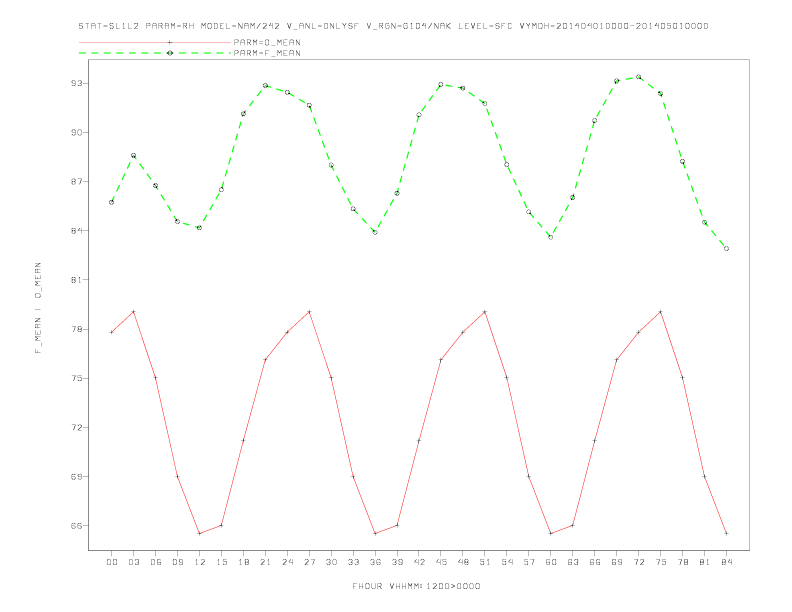Click the x-axis tick label 51
The image size is (792, 612).
(x=485, y=562)
